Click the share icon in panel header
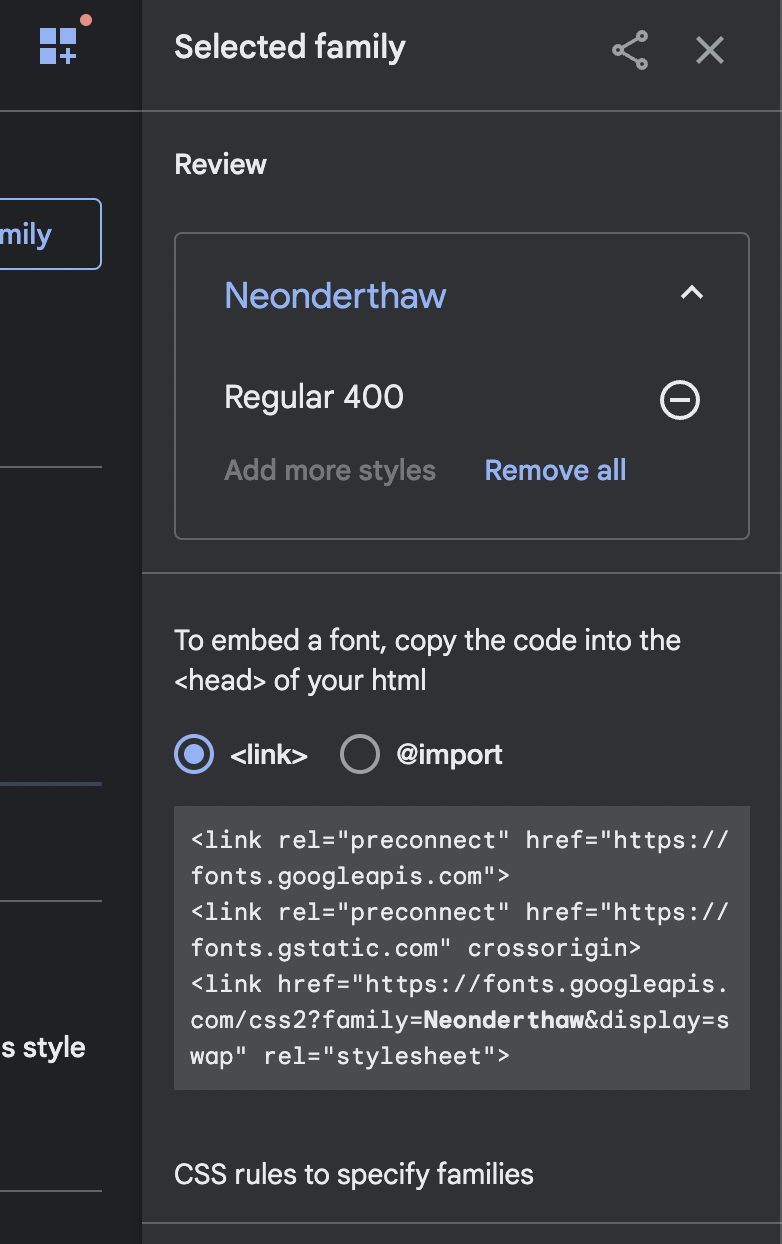 tap(630, 50)
